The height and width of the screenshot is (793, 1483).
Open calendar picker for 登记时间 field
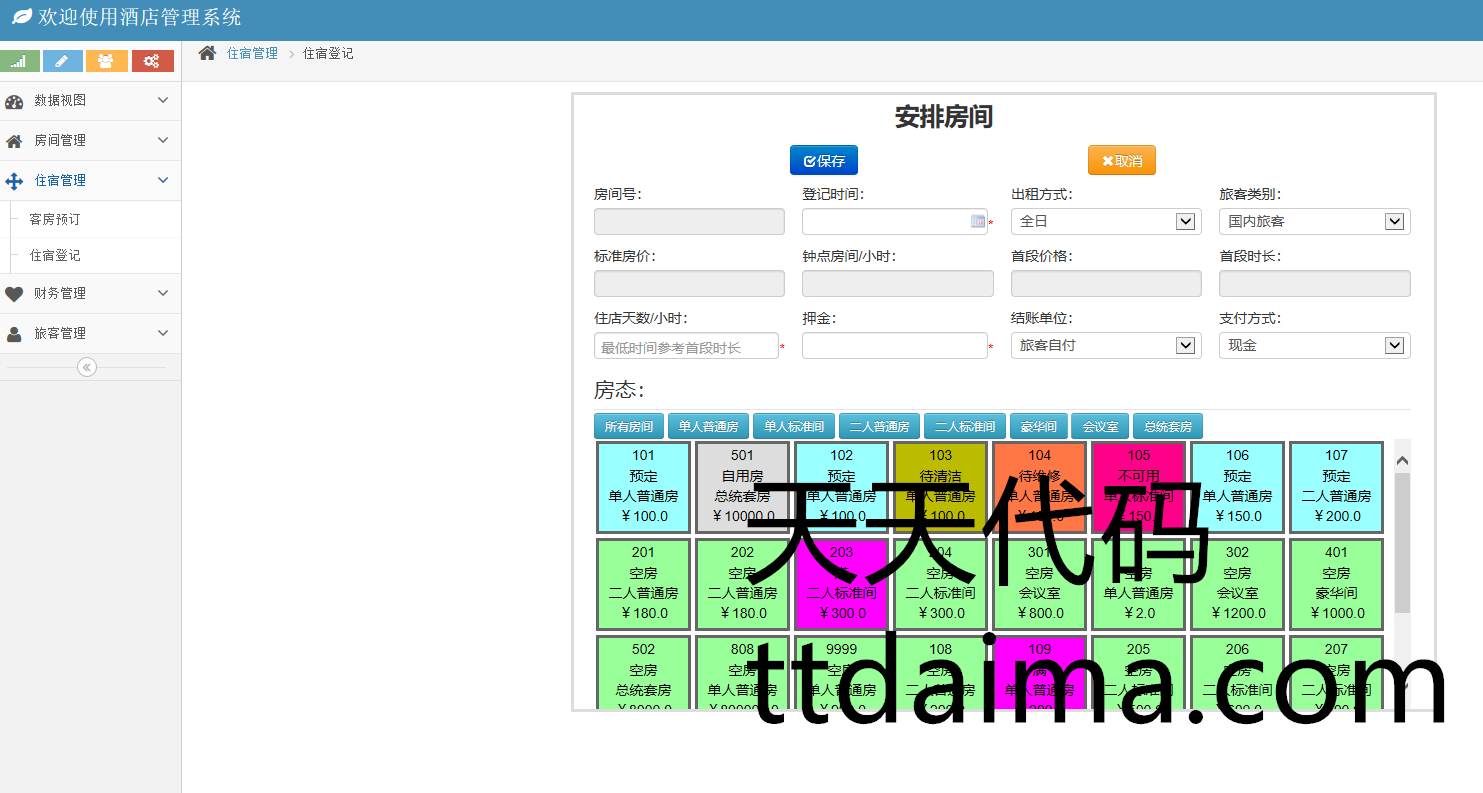point(978,222)
